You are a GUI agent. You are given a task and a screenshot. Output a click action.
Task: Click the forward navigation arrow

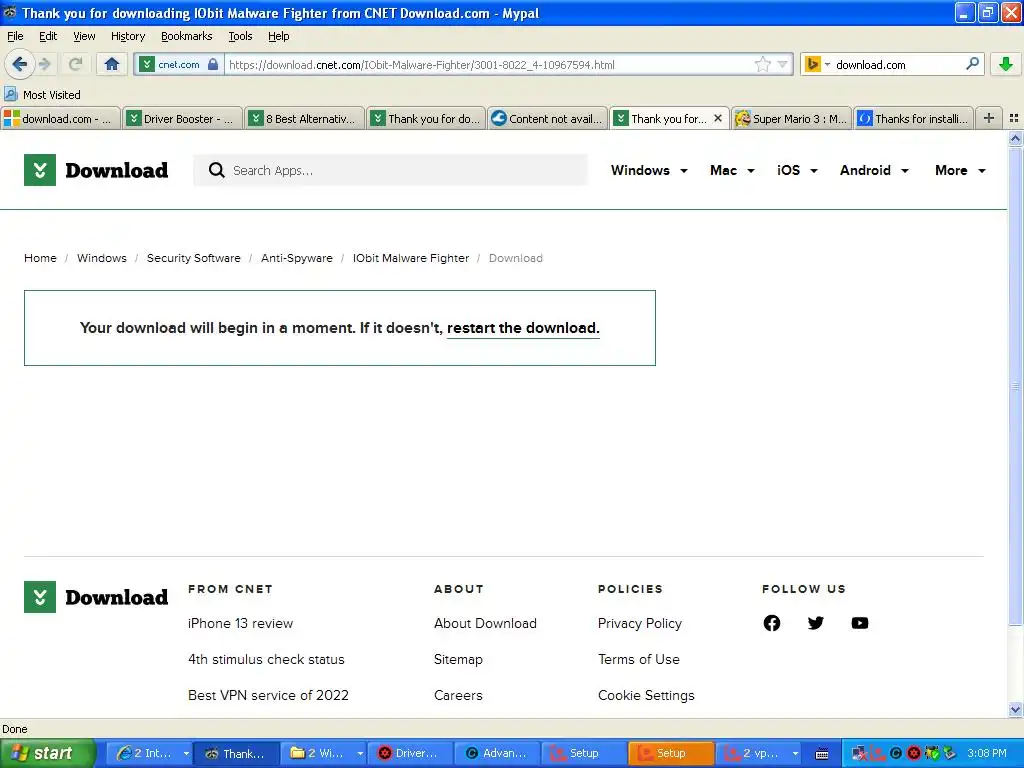(45, 64)
